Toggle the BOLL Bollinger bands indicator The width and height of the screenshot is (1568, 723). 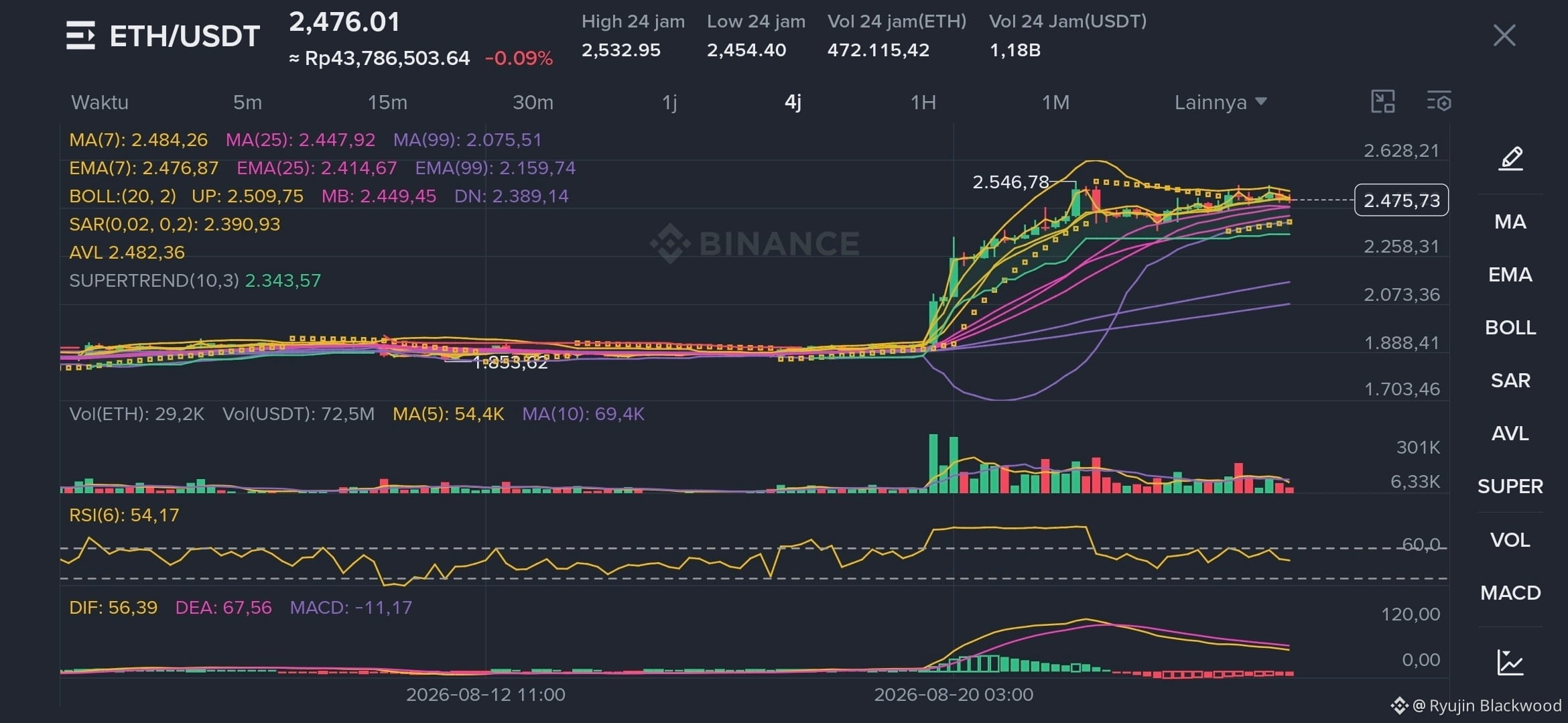(x=1510, y=328)
